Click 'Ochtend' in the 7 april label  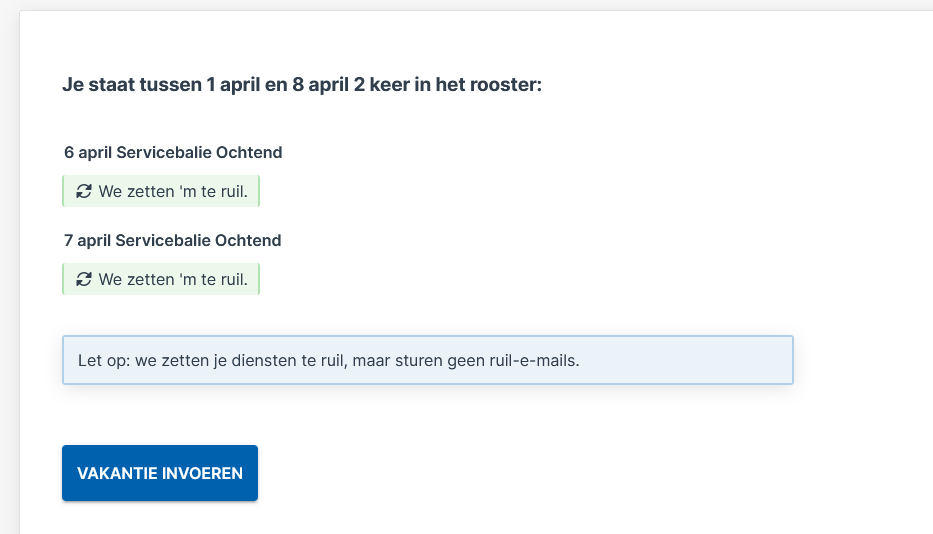[x=248, y=241]
